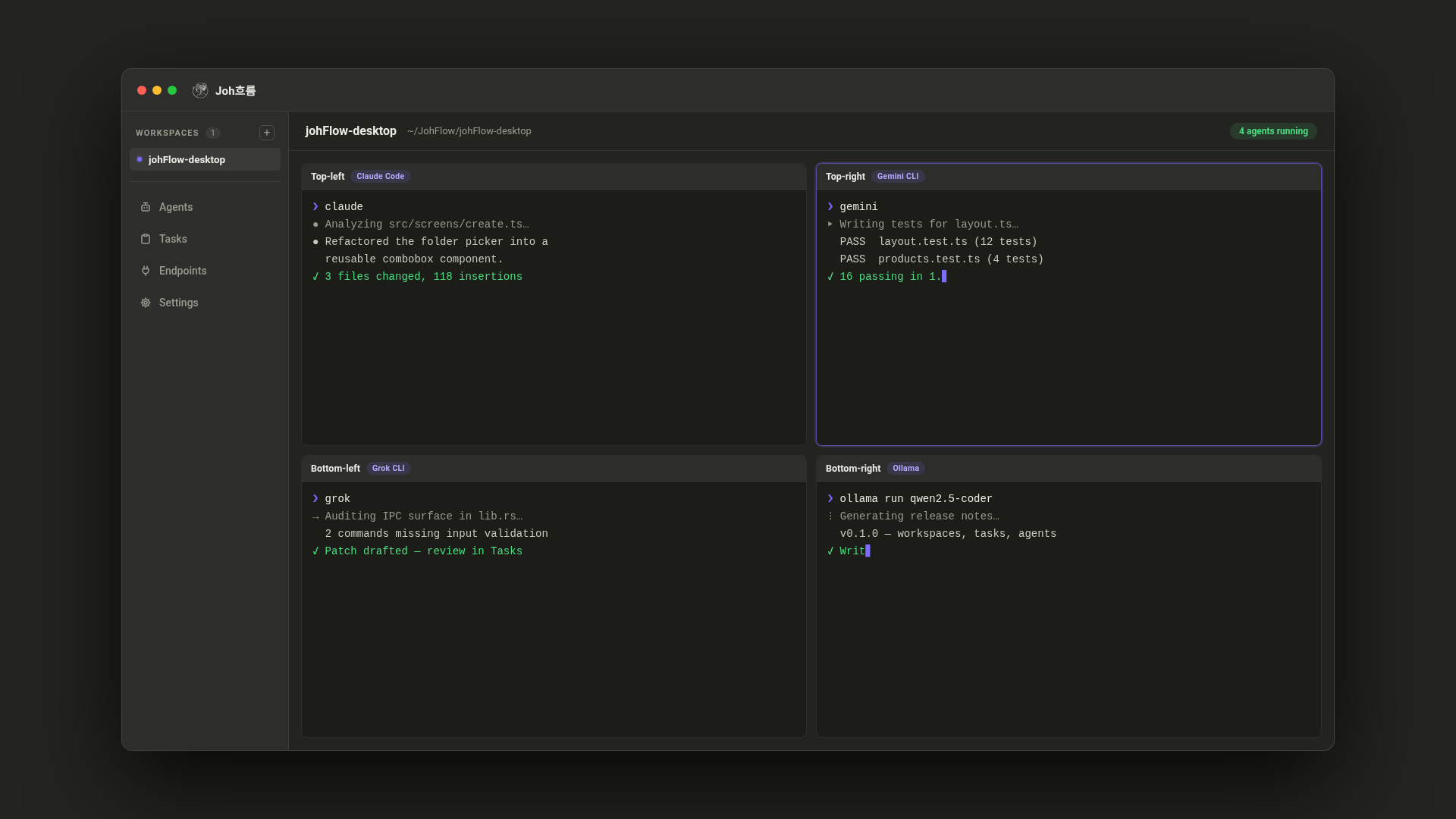Click checkmark beside 3 files changed
Viewport: 1456px width, 819px height.
point(315,277)
